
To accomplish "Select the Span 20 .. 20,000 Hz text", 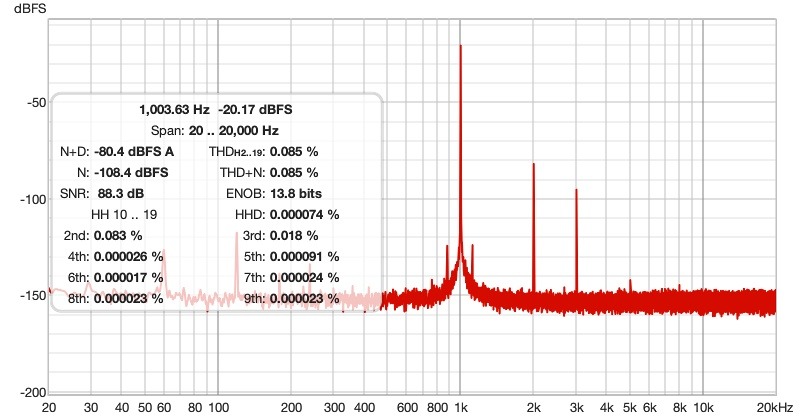I will 214,131.
